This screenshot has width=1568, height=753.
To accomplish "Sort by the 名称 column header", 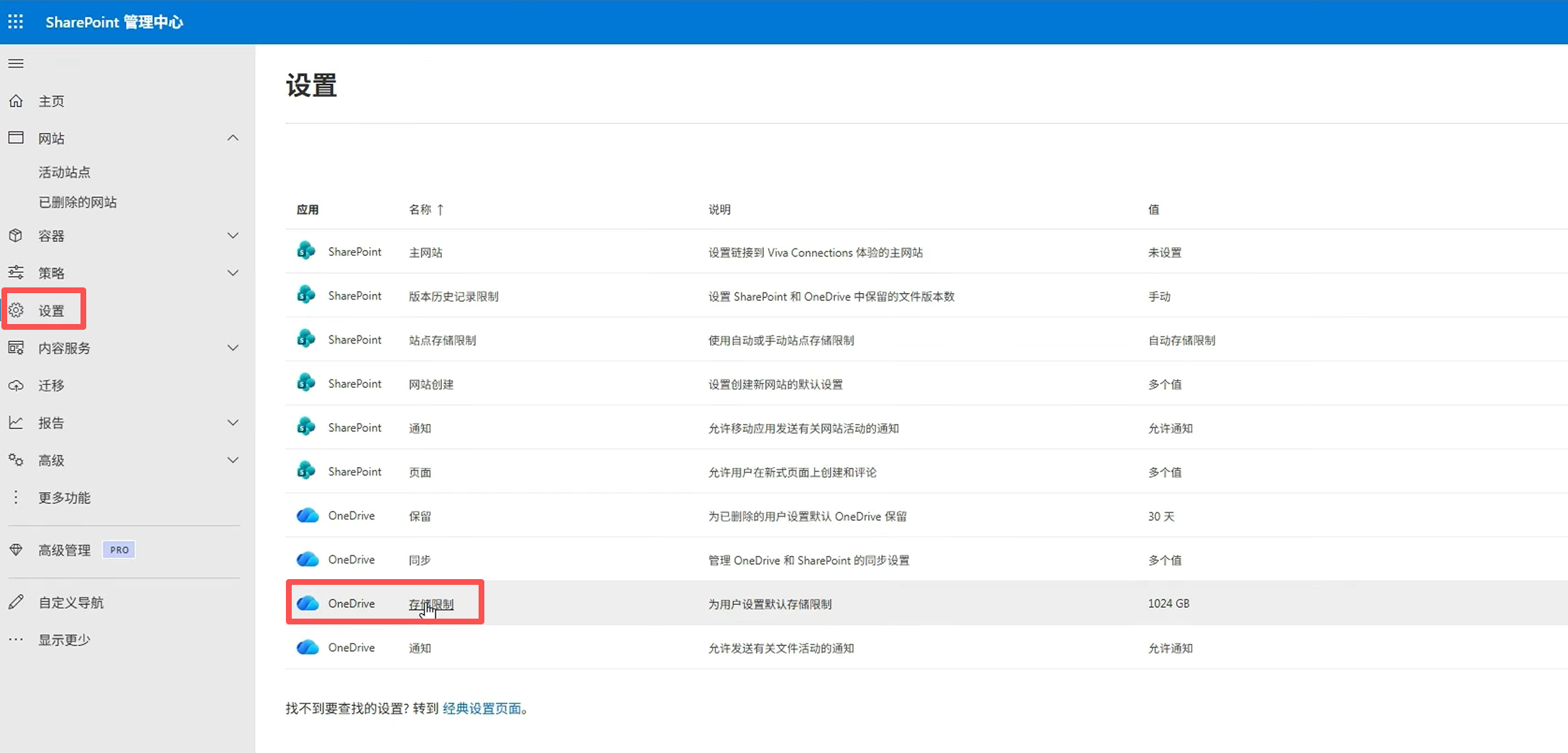I will point(426,209).
